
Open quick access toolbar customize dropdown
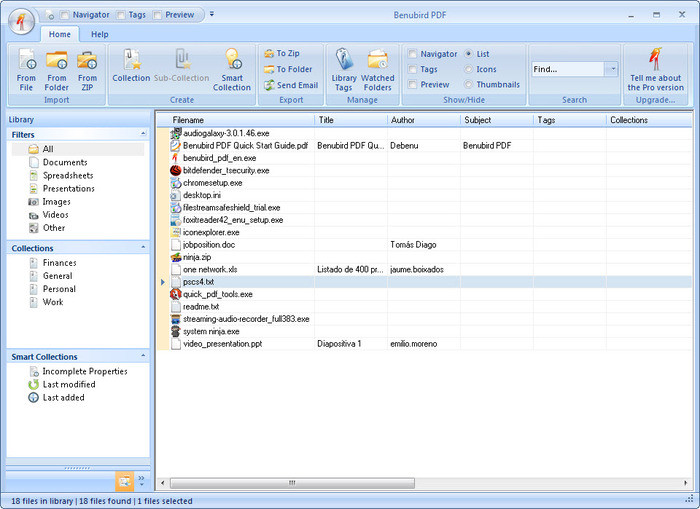[x=212, y=14]
